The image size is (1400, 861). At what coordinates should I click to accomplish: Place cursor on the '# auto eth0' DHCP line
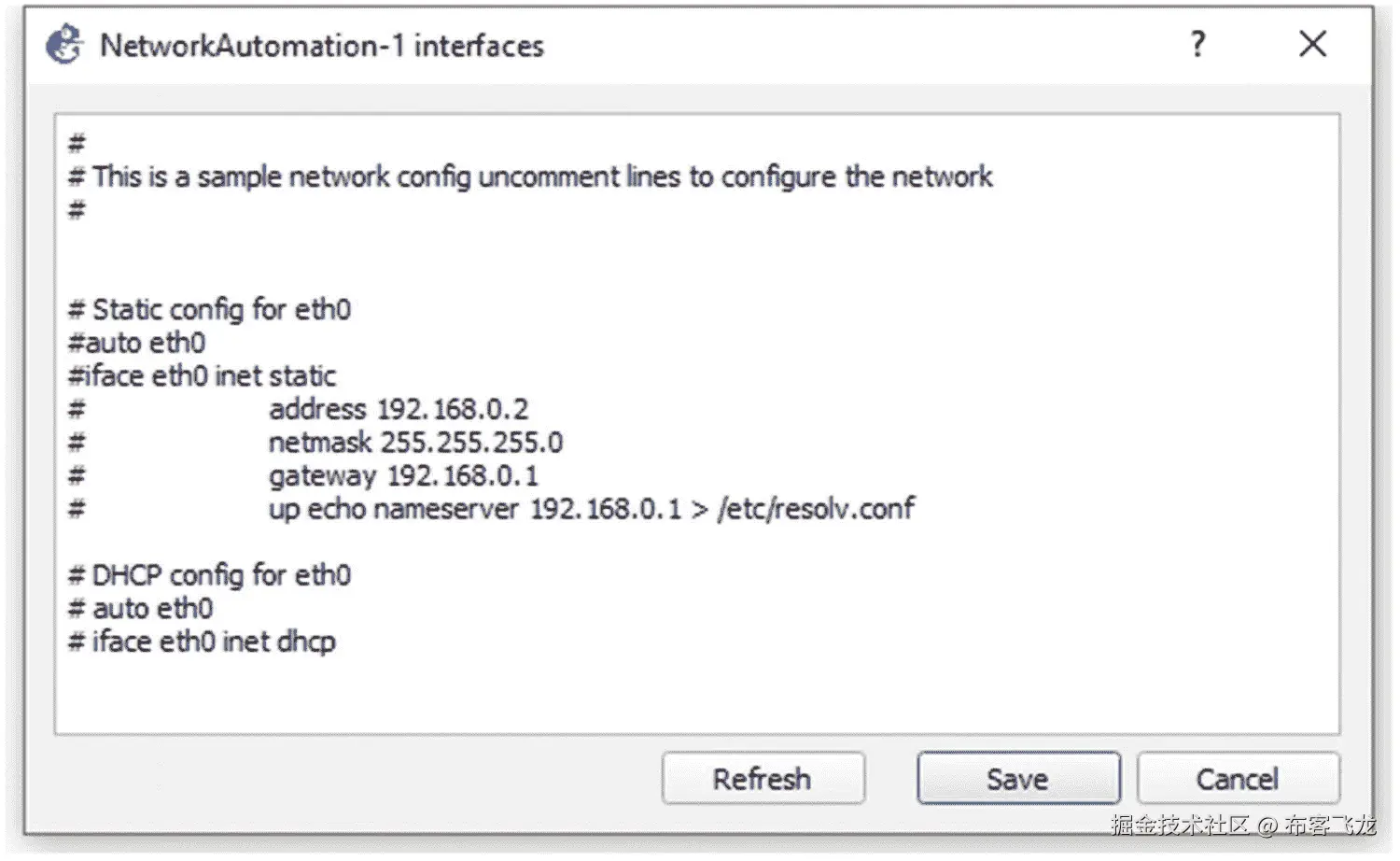[x=151, y=609]
